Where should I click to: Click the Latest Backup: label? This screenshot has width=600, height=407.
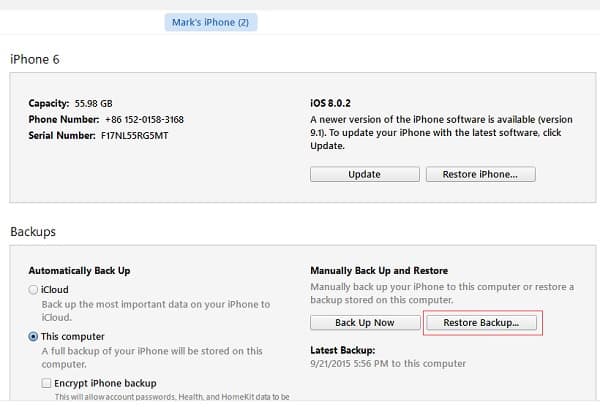pos(343,350)
